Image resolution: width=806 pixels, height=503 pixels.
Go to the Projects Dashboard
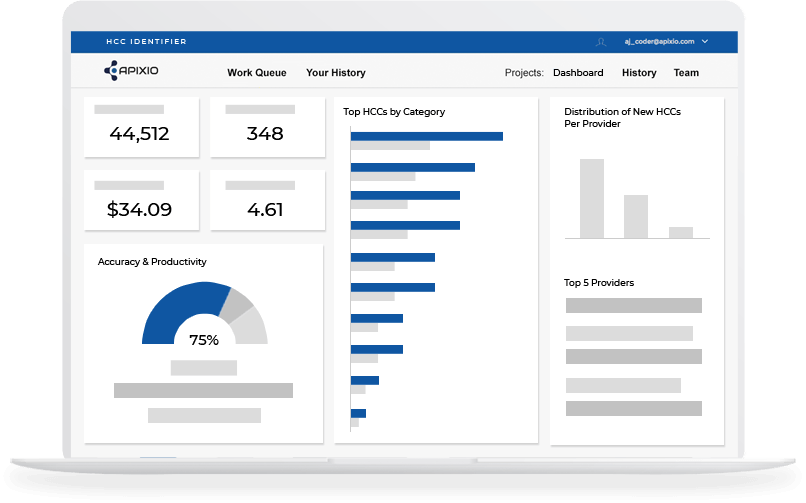tap(578, 72)
